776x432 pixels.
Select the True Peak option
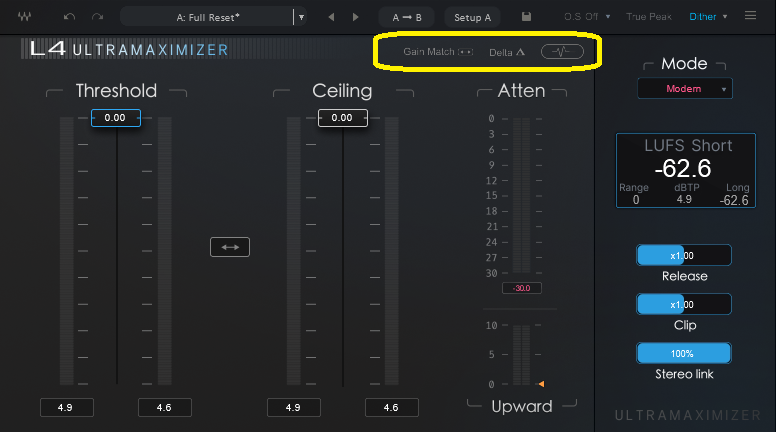pyautogui.click(x=649, y=17)
